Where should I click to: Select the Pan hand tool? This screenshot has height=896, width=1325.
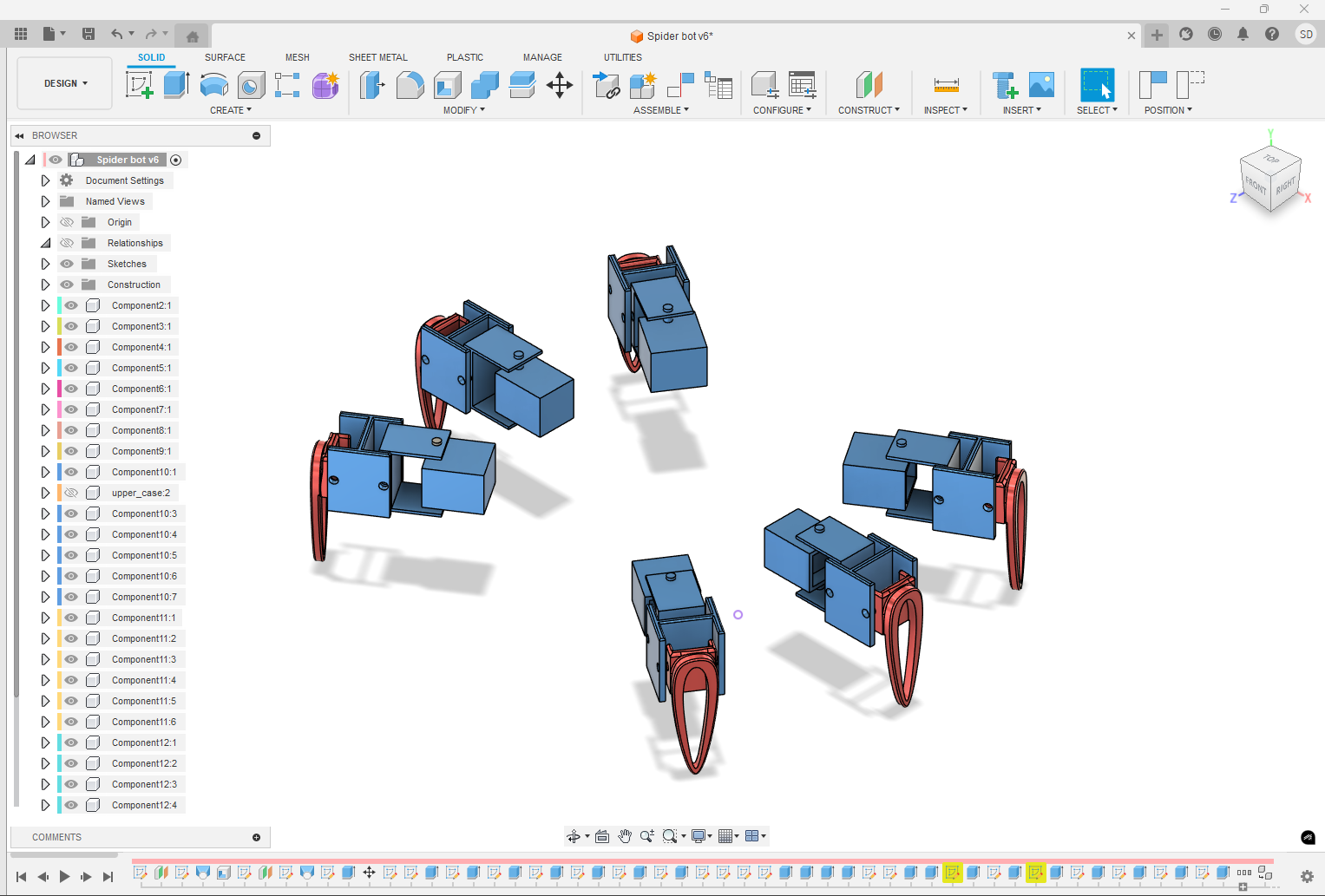(x=625, y=836)
